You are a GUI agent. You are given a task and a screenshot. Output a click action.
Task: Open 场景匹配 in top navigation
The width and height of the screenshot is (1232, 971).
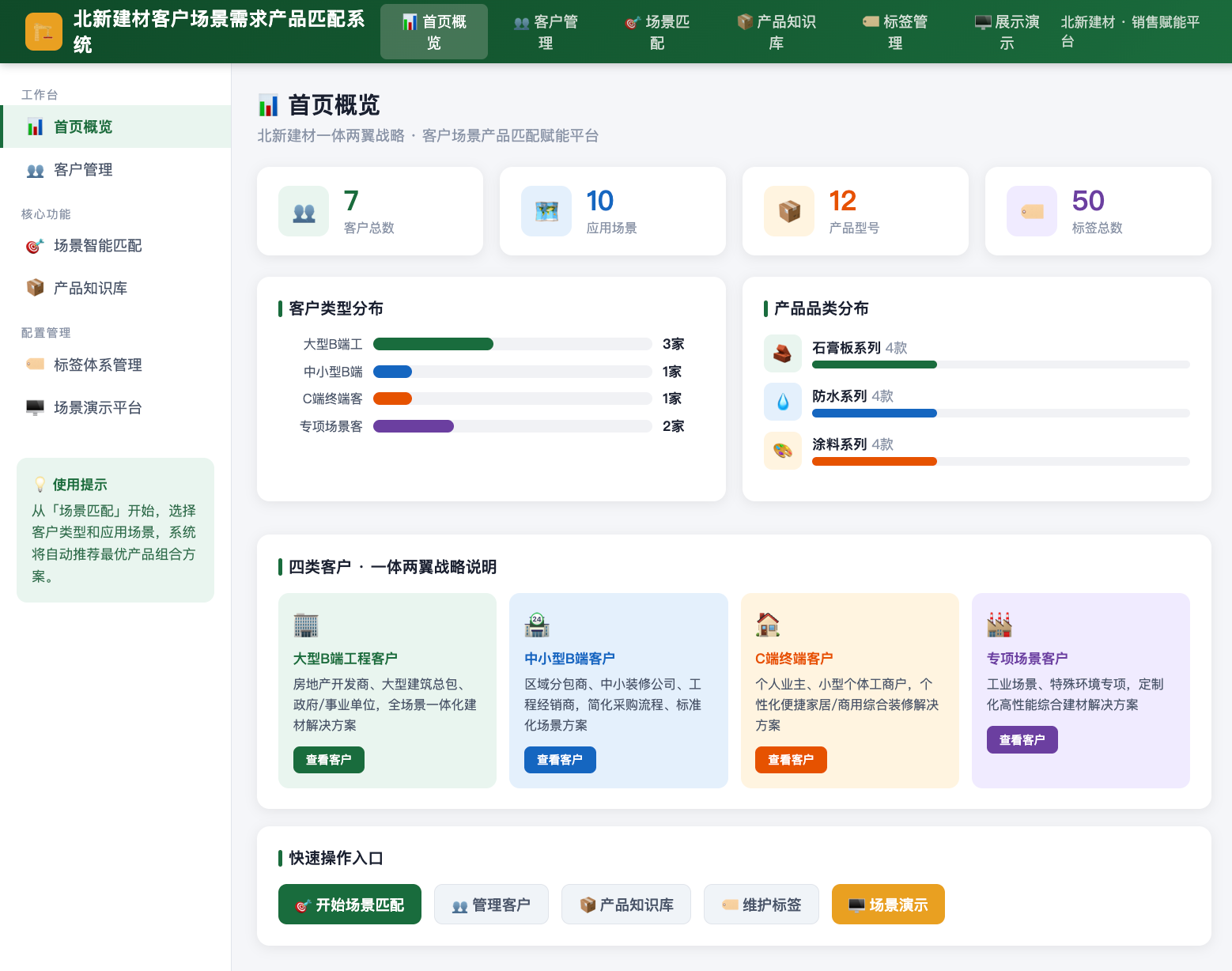pos(657,32)
